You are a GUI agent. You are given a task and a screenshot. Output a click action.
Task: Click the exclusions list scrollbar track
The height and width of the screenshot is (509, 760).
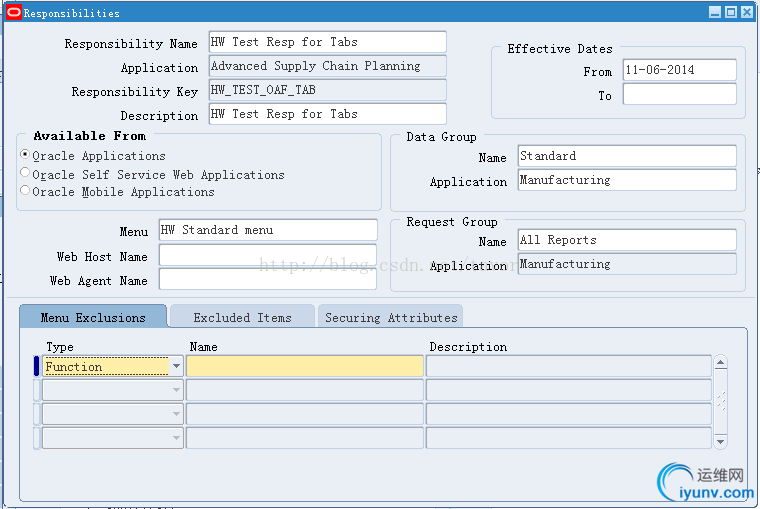721,402
